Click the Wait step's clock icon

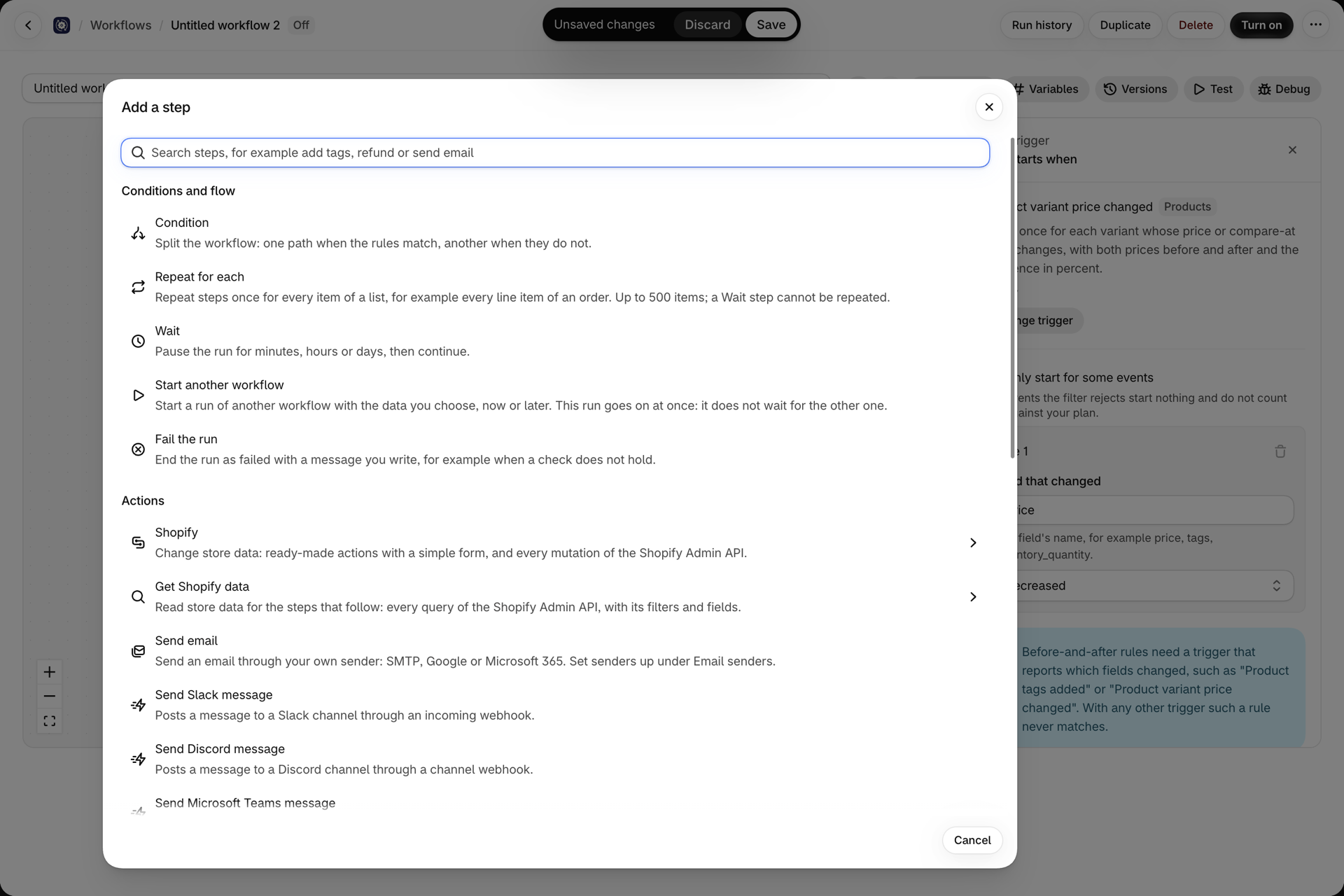[138, 341]
